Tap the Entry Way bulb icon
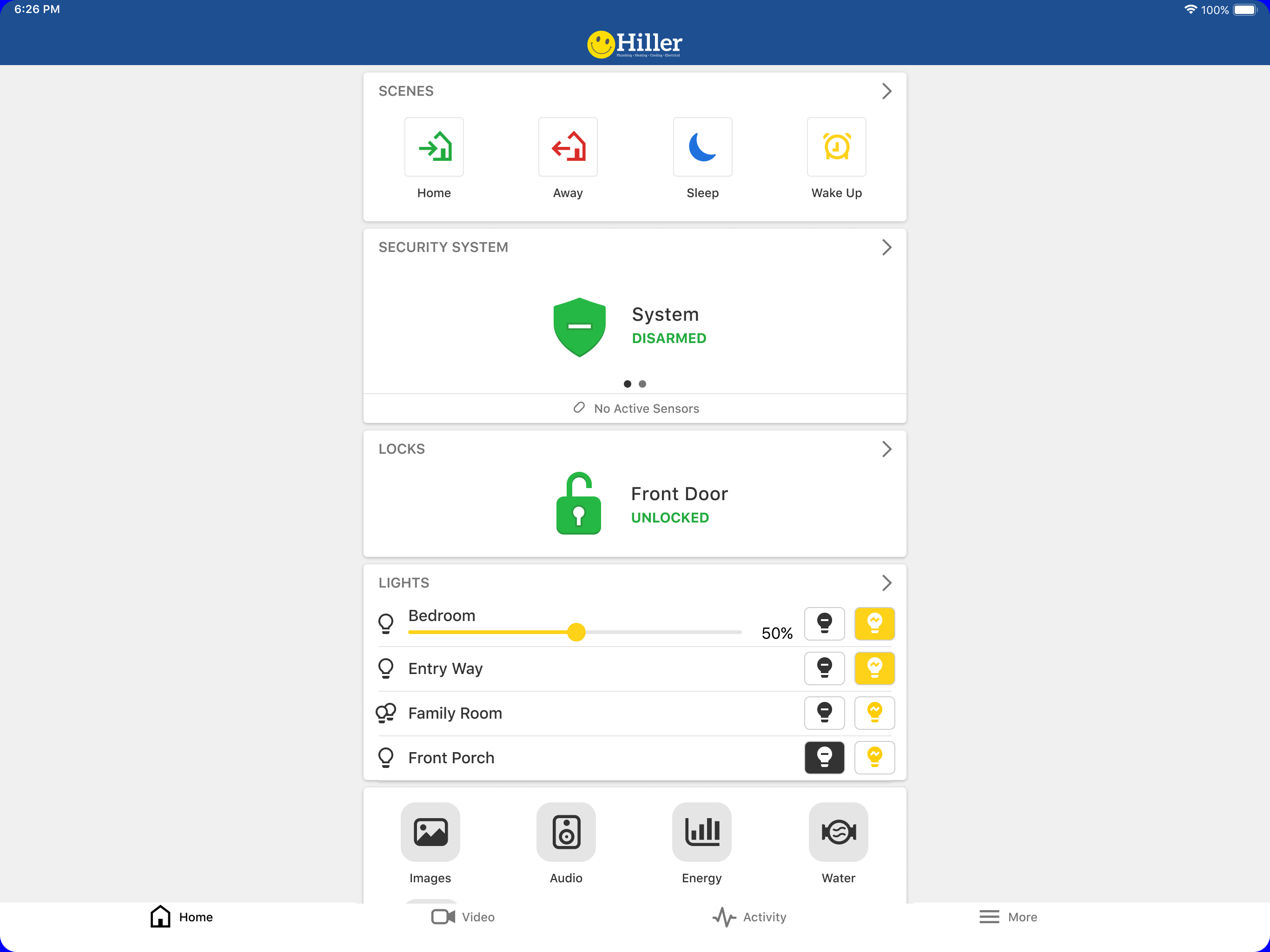This screenshot has width=1270, height=952. [x=386, y=668]
